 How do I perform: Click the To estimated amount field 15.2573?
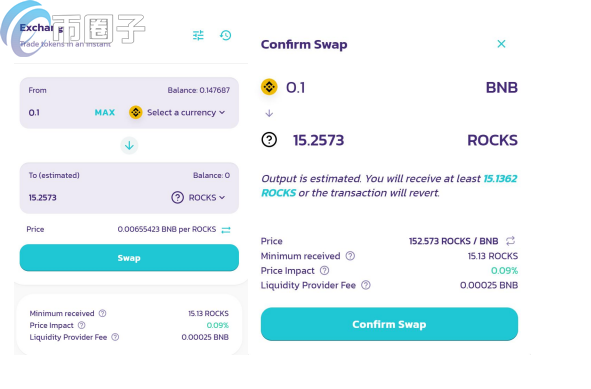coord(94,198)
